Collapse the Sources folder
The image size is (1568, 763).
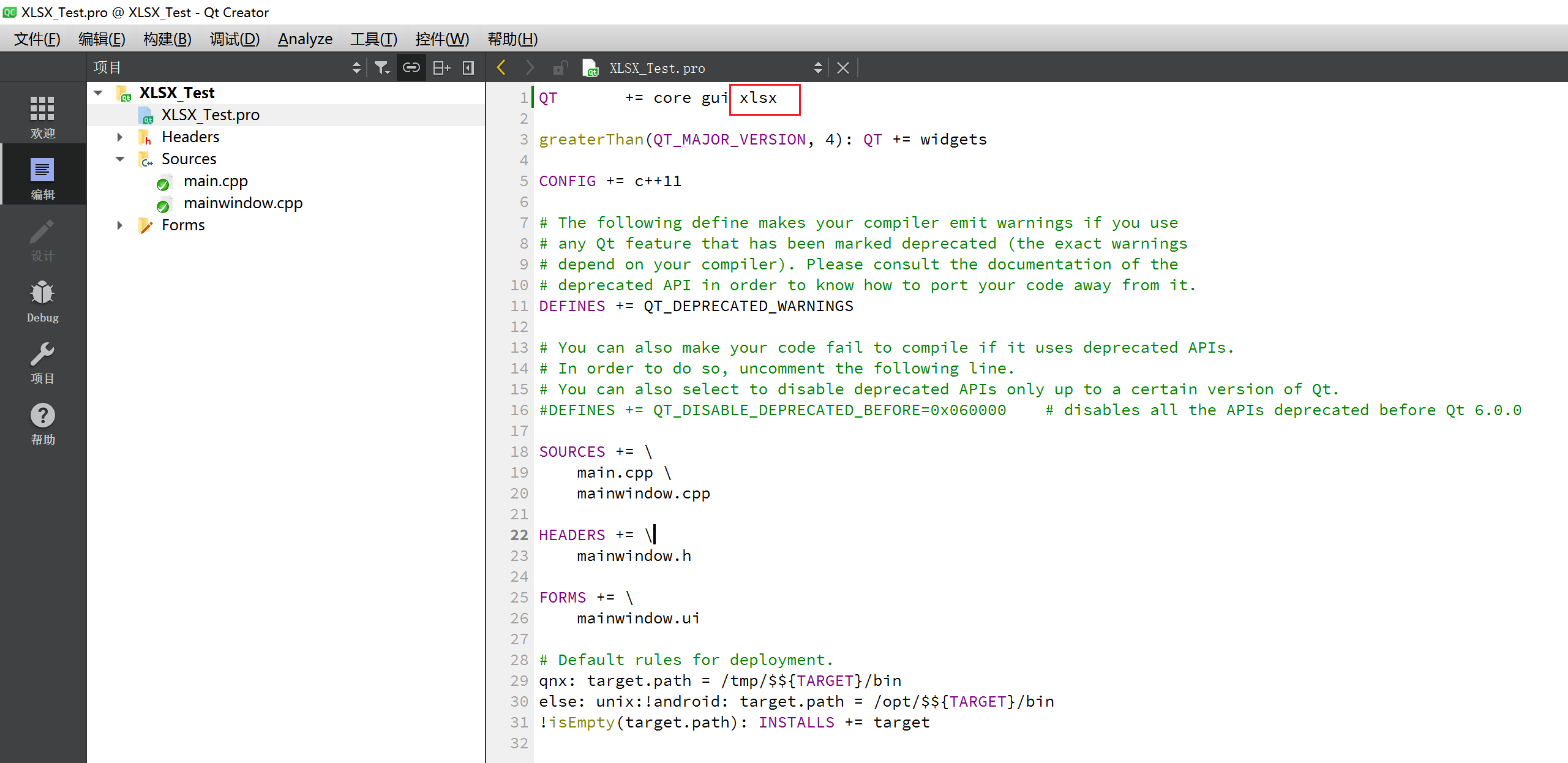120,159
